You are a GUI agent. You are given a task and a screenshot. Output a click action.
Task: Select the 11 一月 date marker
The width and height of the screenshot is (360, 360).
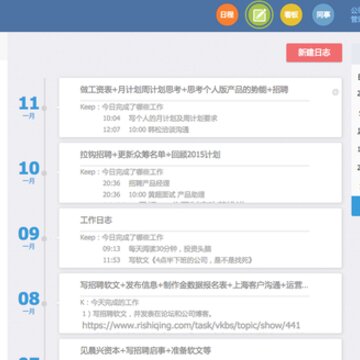pyautogui.click(x=29, y=107)
